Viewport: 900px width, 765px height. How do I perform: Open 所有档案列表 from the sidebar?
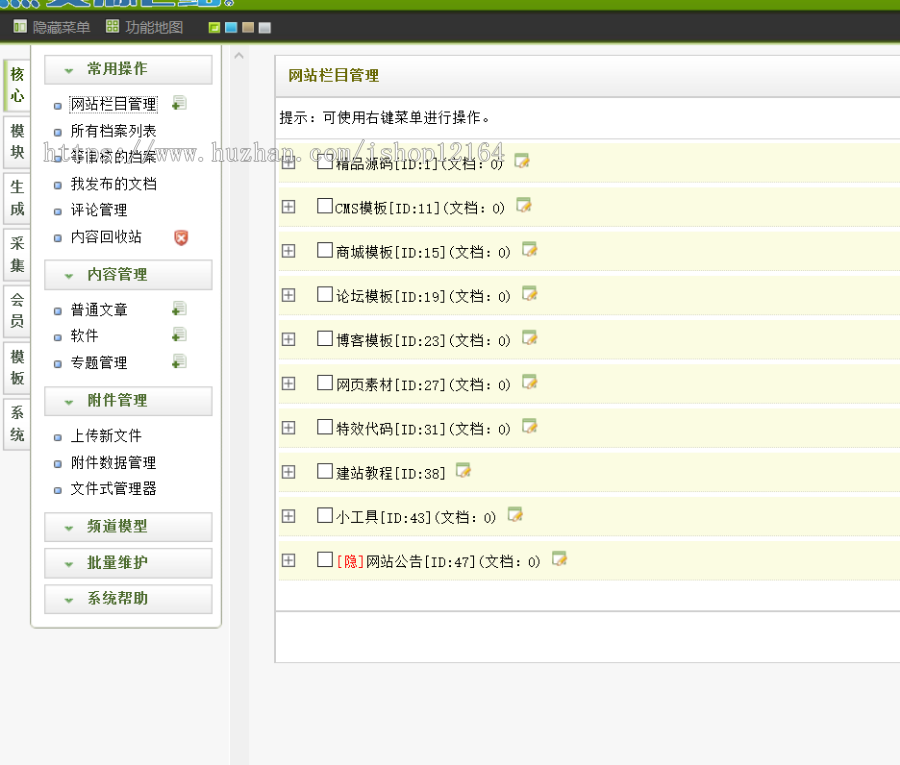(x=112, y=130)
